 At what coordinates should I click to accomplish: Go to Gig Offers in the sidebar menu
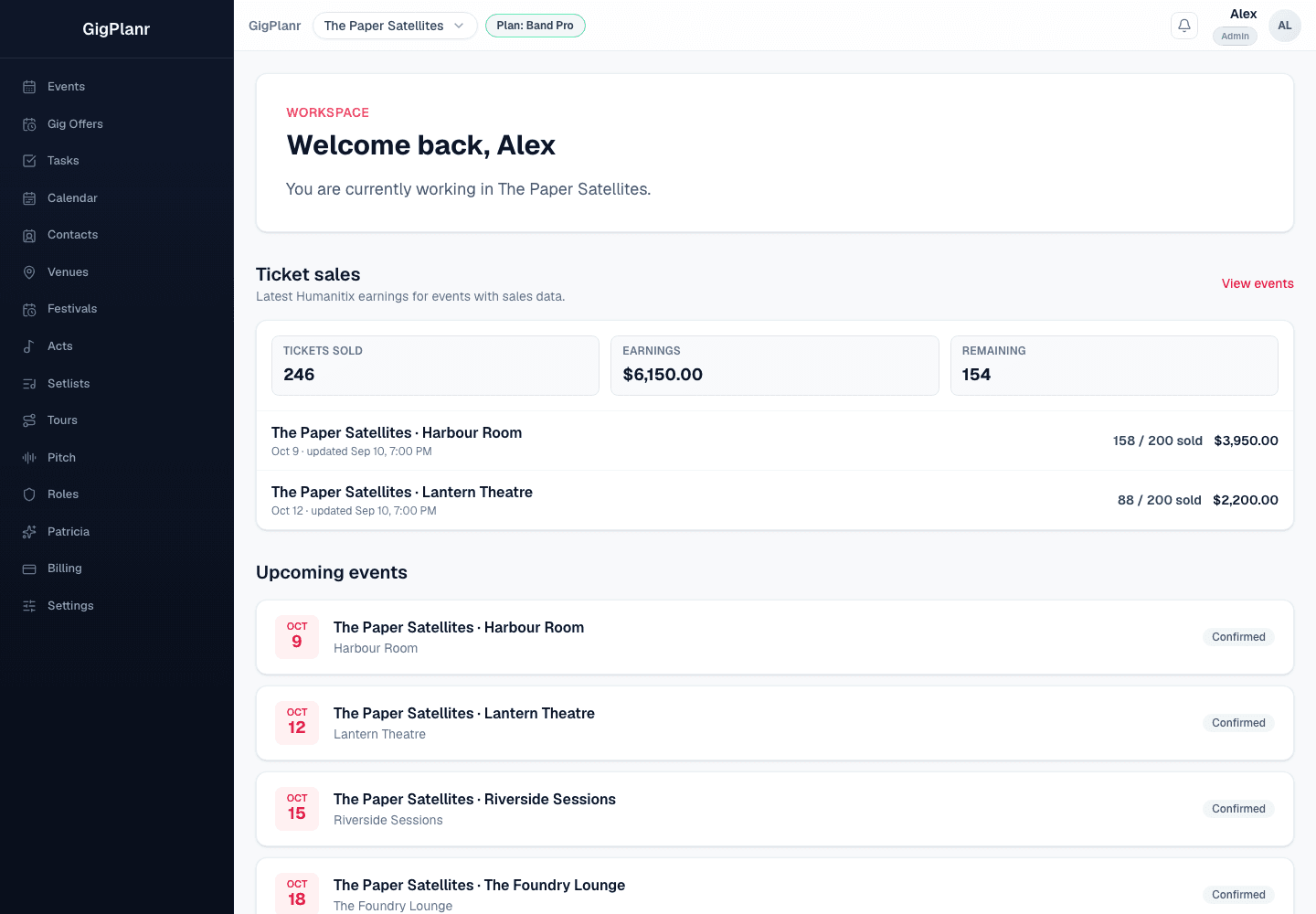pyautogui.click(x=117, y=124)
